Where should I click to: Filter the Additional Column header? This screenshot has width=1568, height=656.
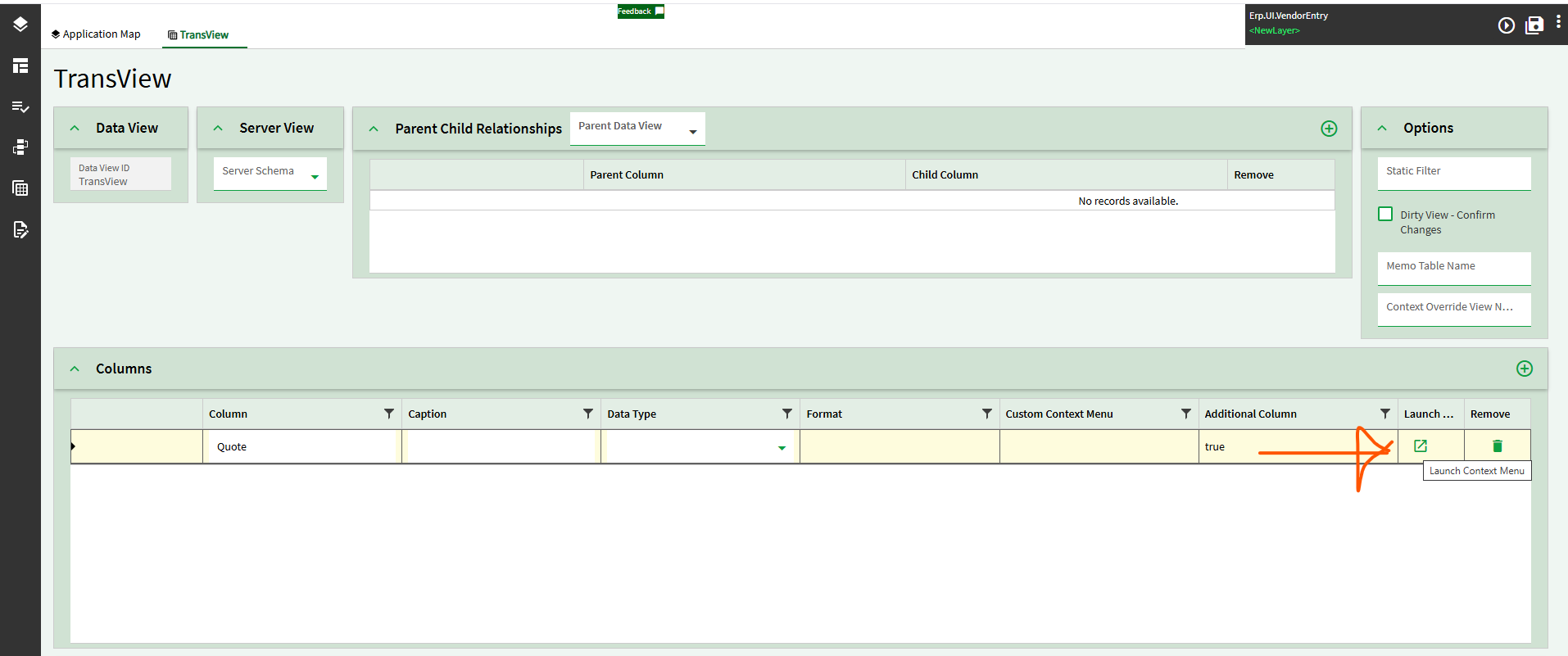point(1385,414)
